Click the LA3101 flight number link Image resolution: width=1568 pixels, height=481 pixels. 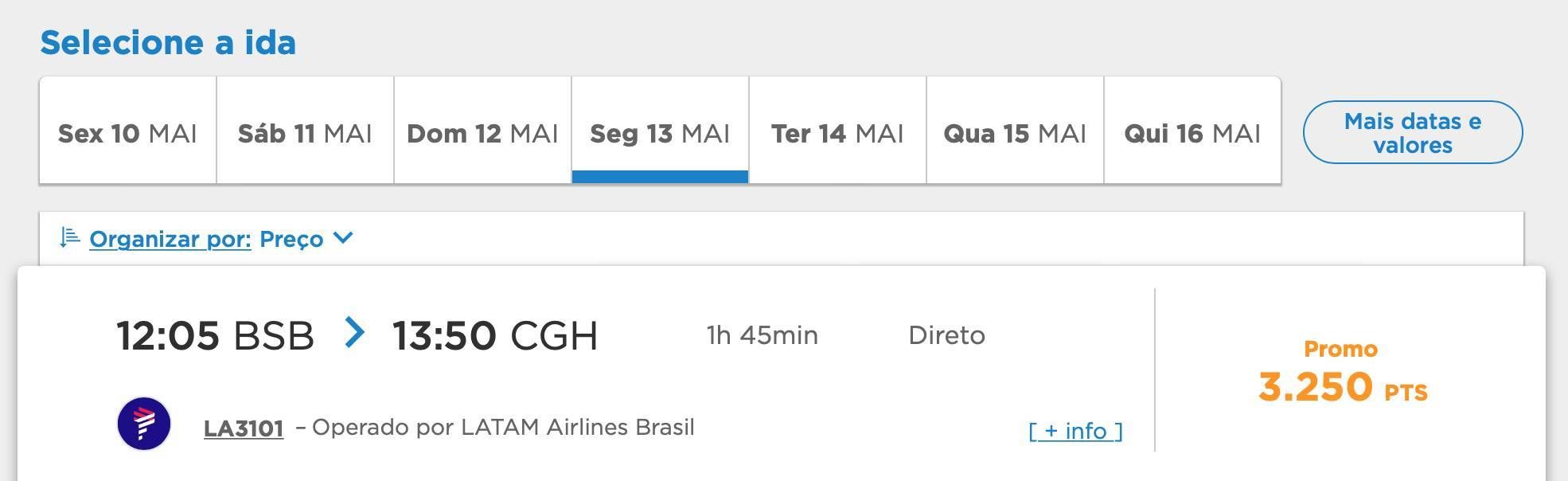coord(244,428)
